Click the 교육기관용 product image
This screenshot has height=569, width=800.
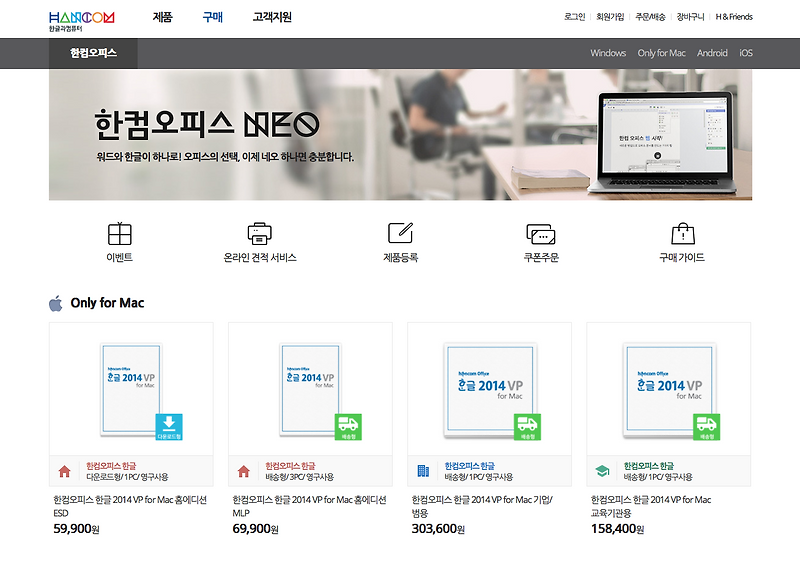coord(668,389)
